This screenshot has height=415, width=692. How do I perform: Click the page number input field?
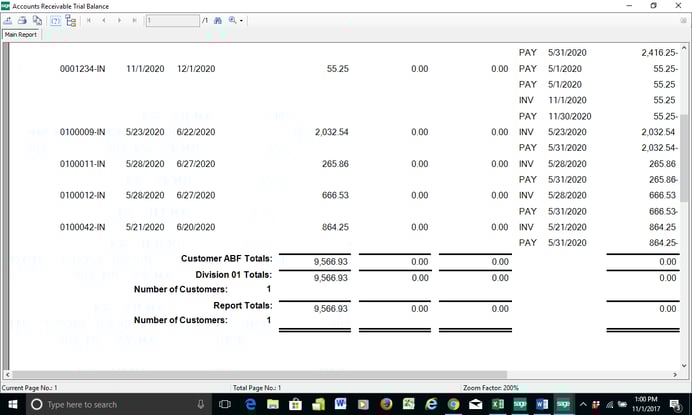pyautogui.click(x=172, y=20)
